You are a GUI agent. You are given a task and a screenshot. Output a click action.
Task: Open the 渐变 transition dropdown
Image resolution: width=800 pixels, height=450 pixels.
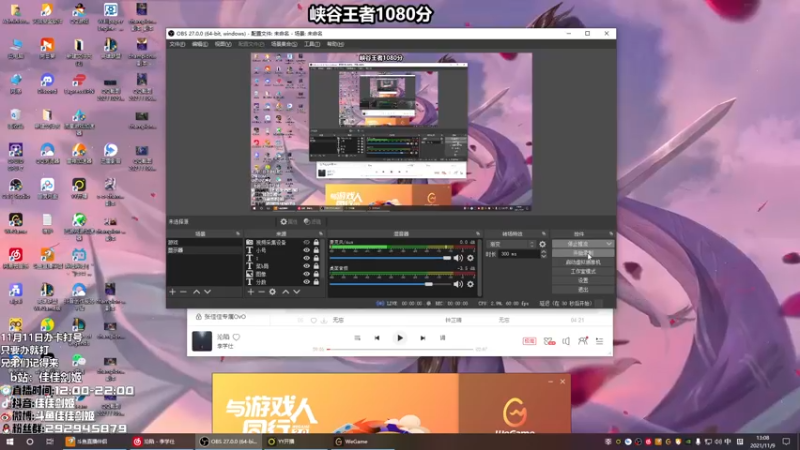(x=511, y=244)
